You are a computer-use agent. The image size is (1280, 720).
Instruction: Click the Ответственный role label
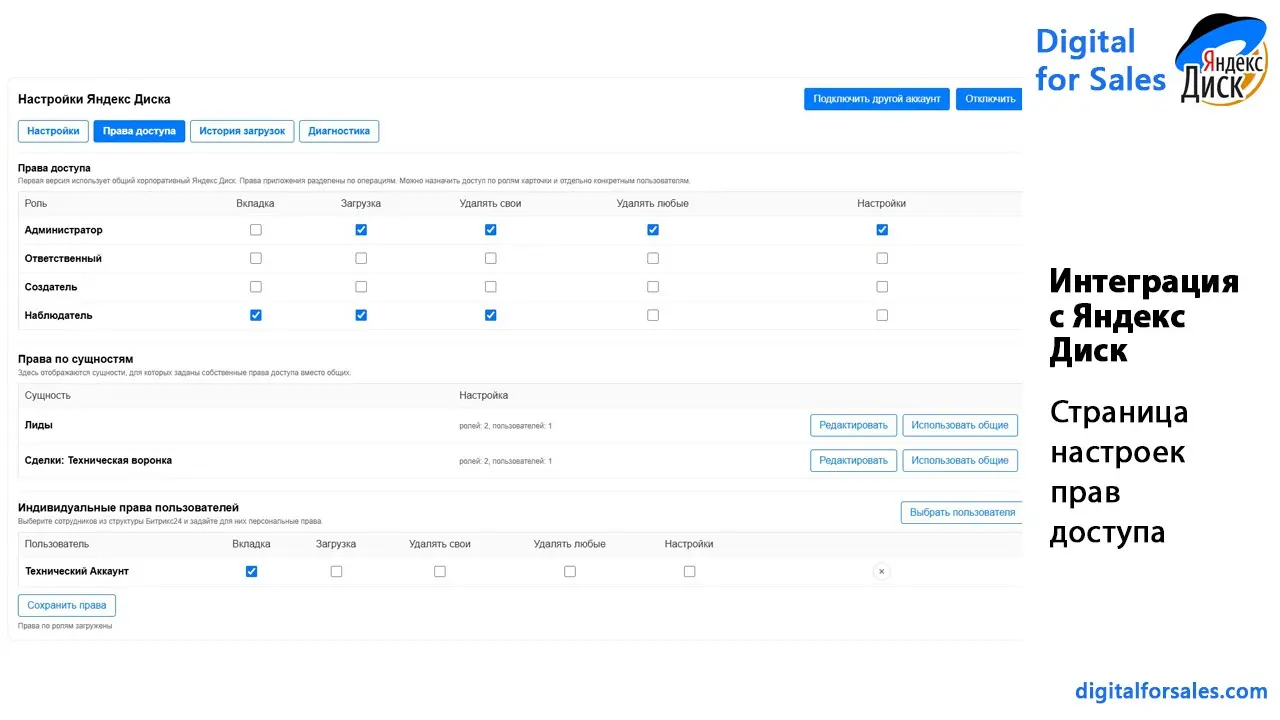63,258
